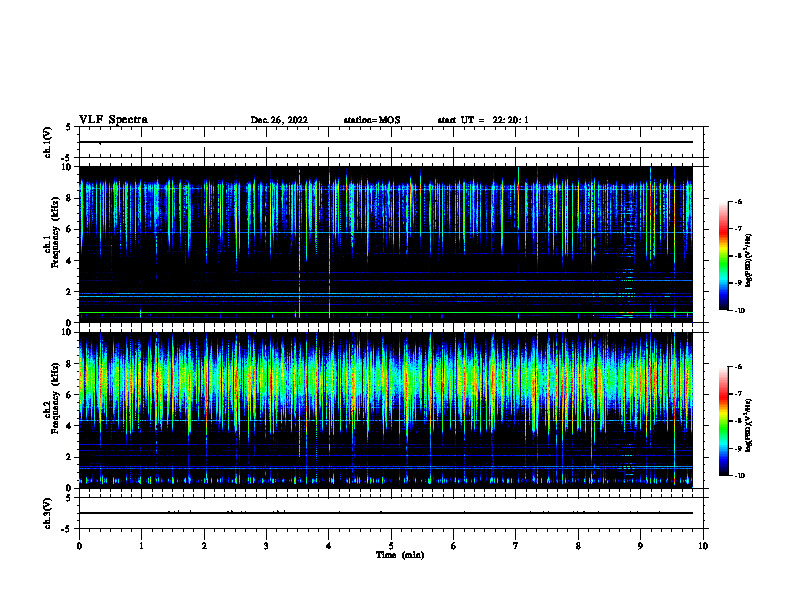Click time axis tick label "4"

[x=329, y=546]
